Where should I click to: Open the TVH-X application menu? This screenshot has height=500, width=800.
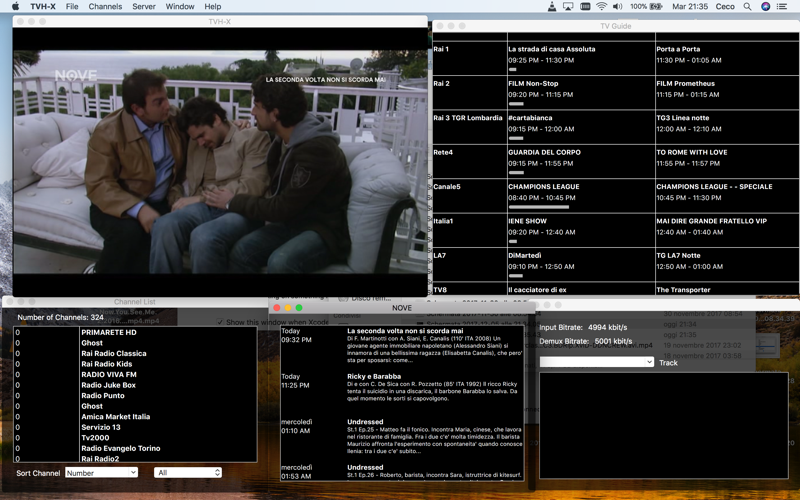(x=43, y=7)
